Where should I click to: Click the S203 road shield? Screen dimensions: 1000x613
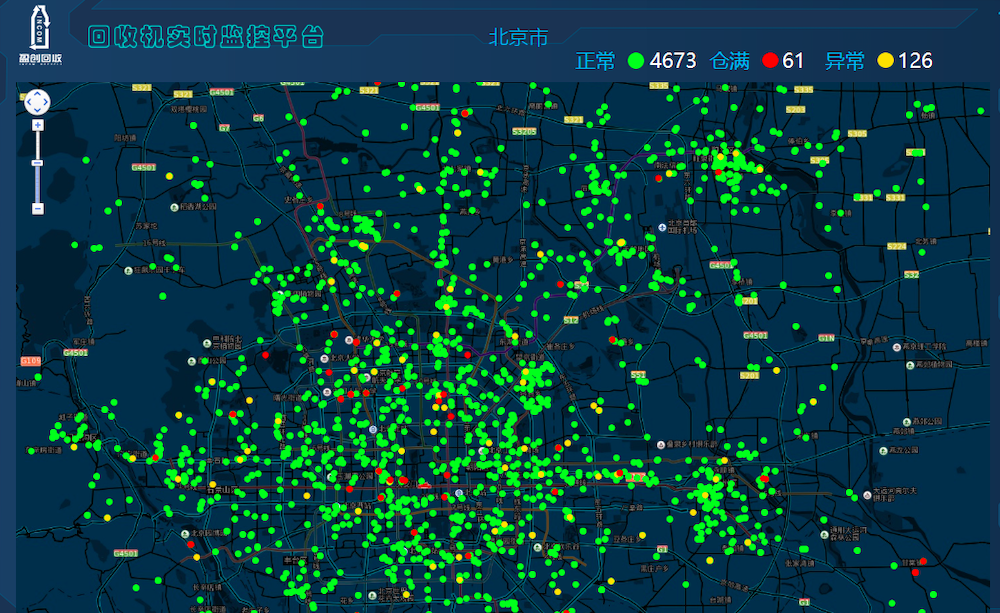(795, 110)
